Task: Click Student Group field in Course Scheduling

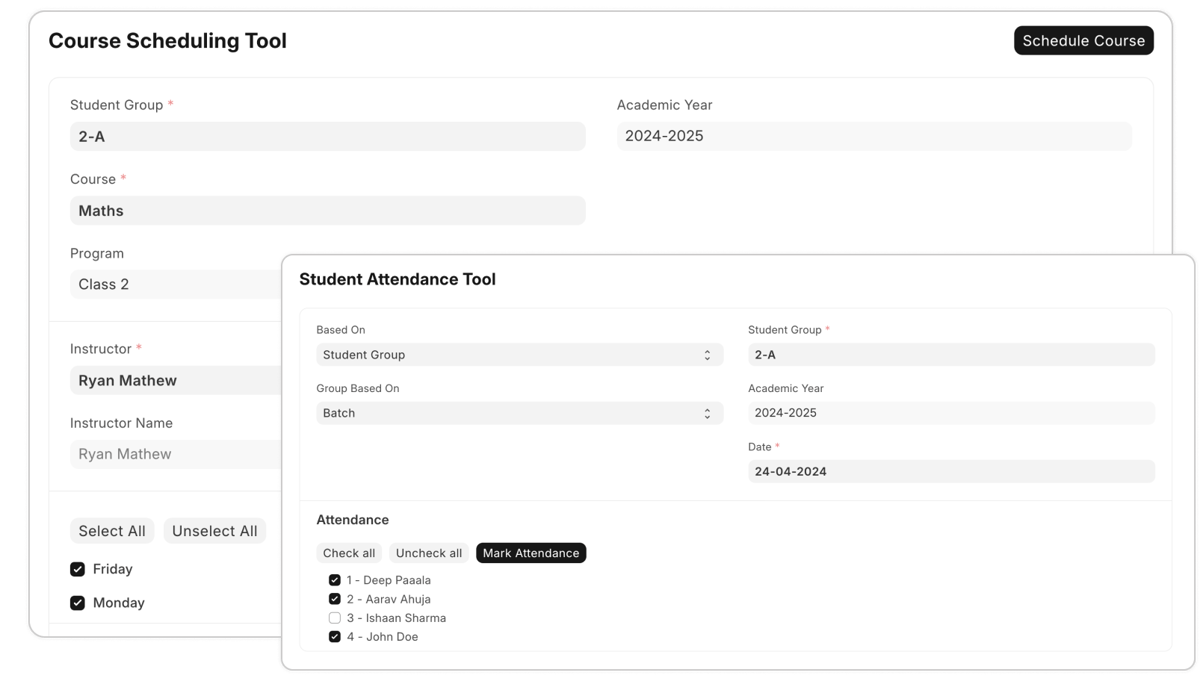Action: (327, 137)
